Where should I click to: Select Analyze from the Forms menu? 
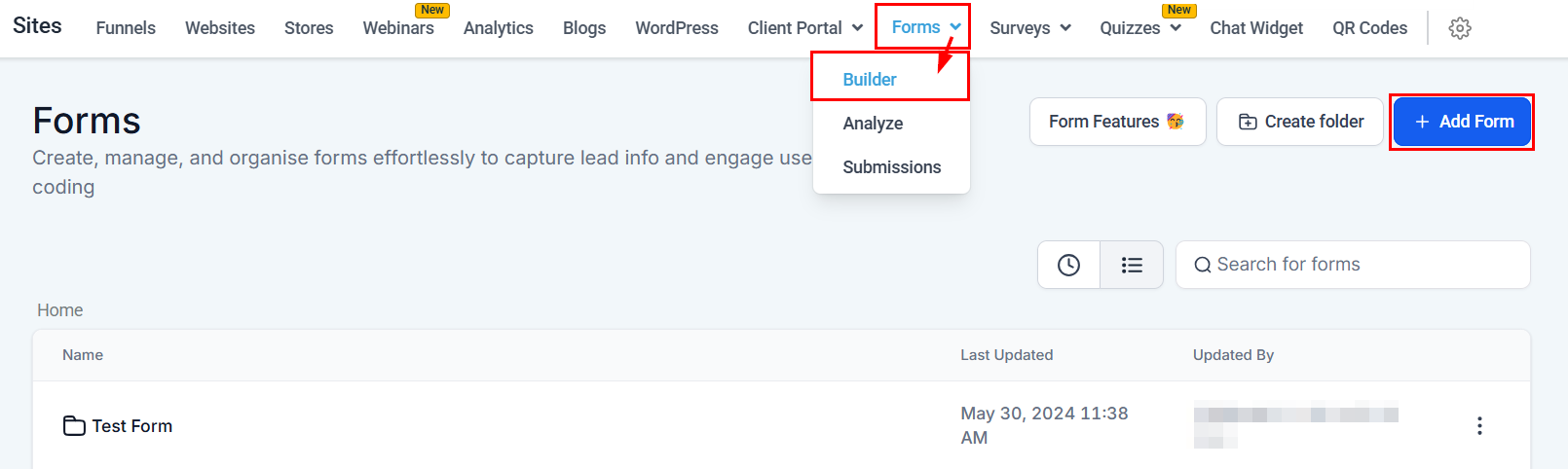tap(873, 124)
